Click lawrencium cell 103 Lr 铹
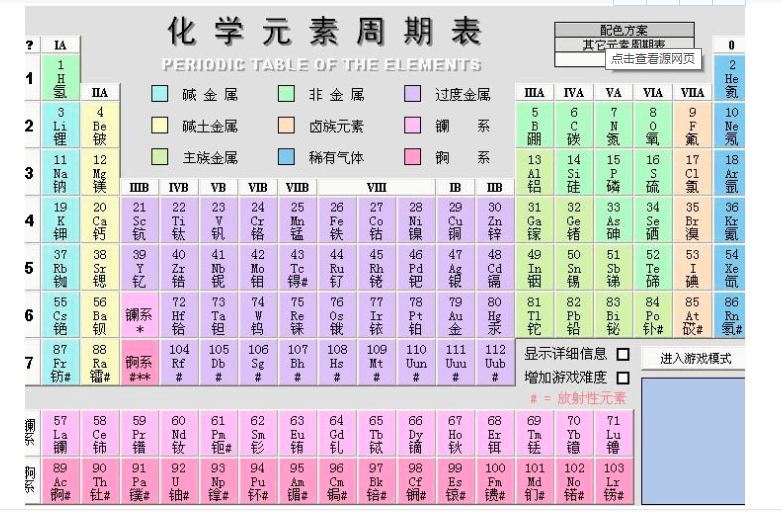The image size is (782, 512). [x=613, y=482]
